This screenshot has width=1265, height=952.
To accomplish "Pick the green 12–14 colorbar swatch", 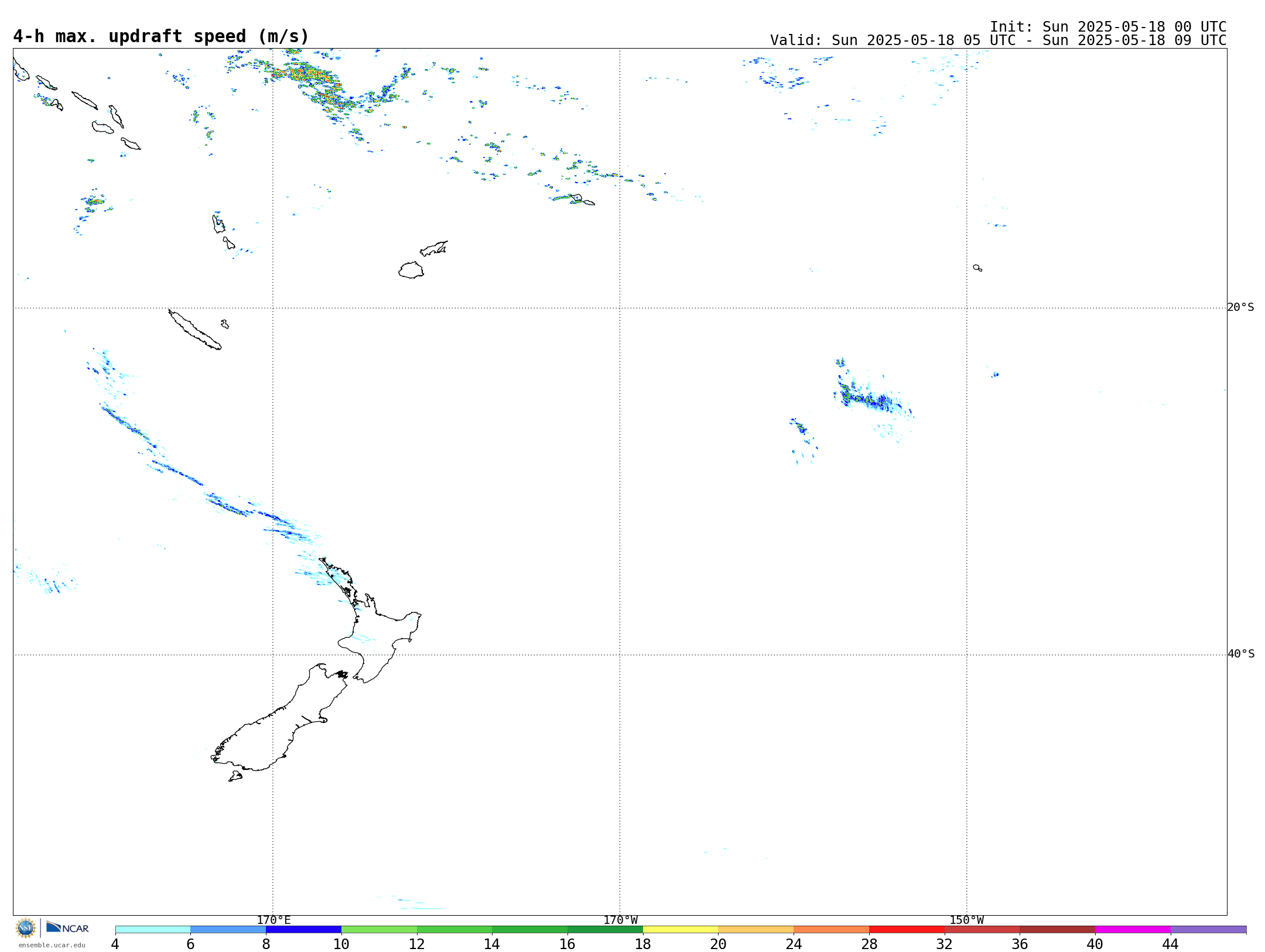I will 454,930.
